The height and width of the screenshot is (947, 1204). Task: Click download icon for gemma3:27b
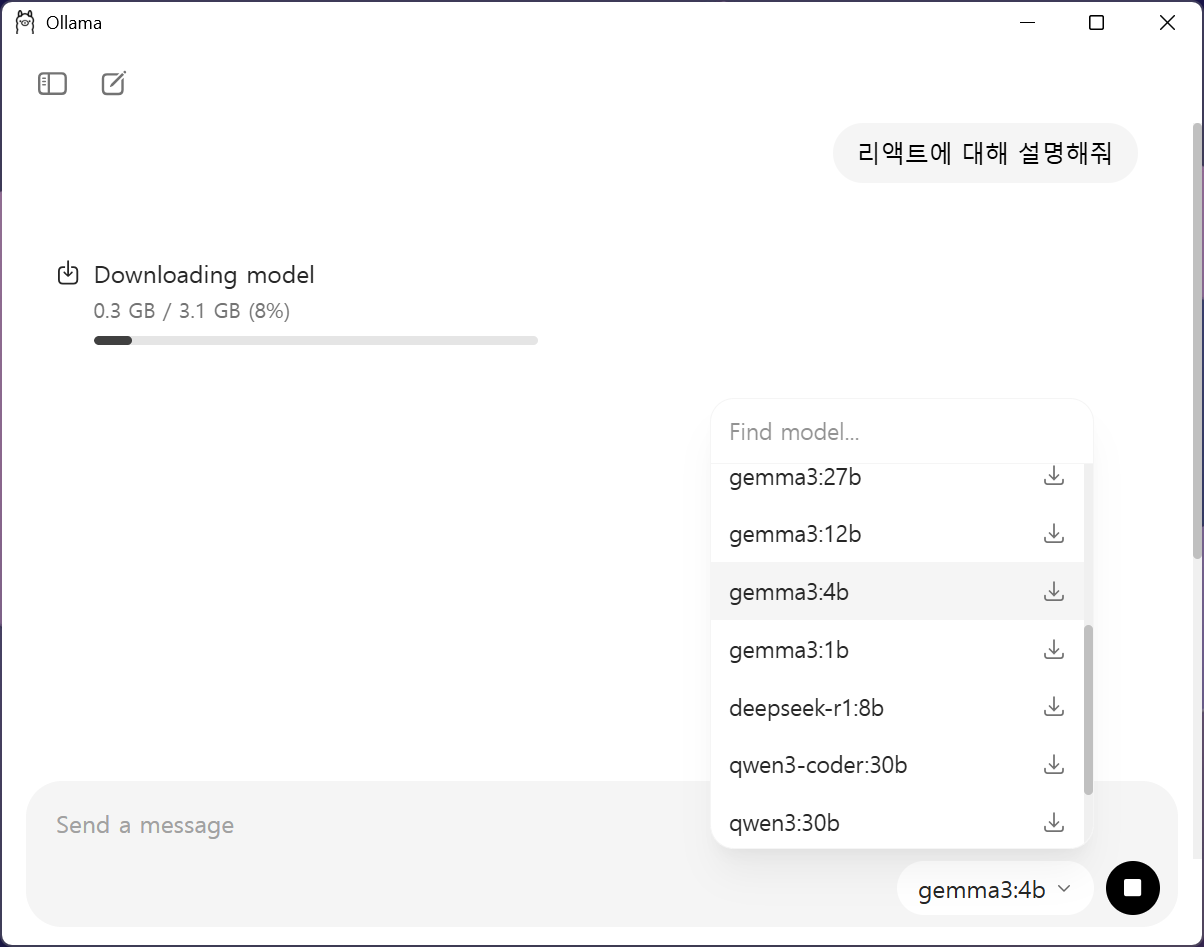click(1053, 476)
